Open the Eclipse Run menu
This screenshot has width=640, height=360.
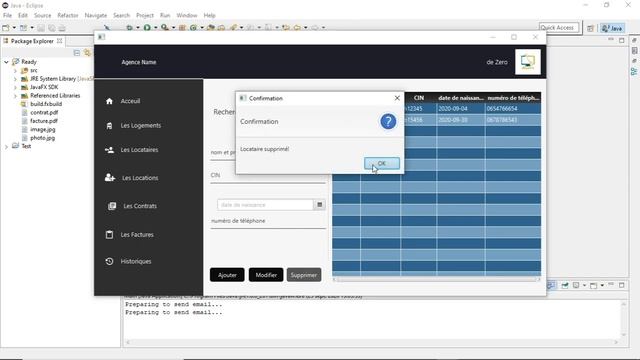click(165, 15)
